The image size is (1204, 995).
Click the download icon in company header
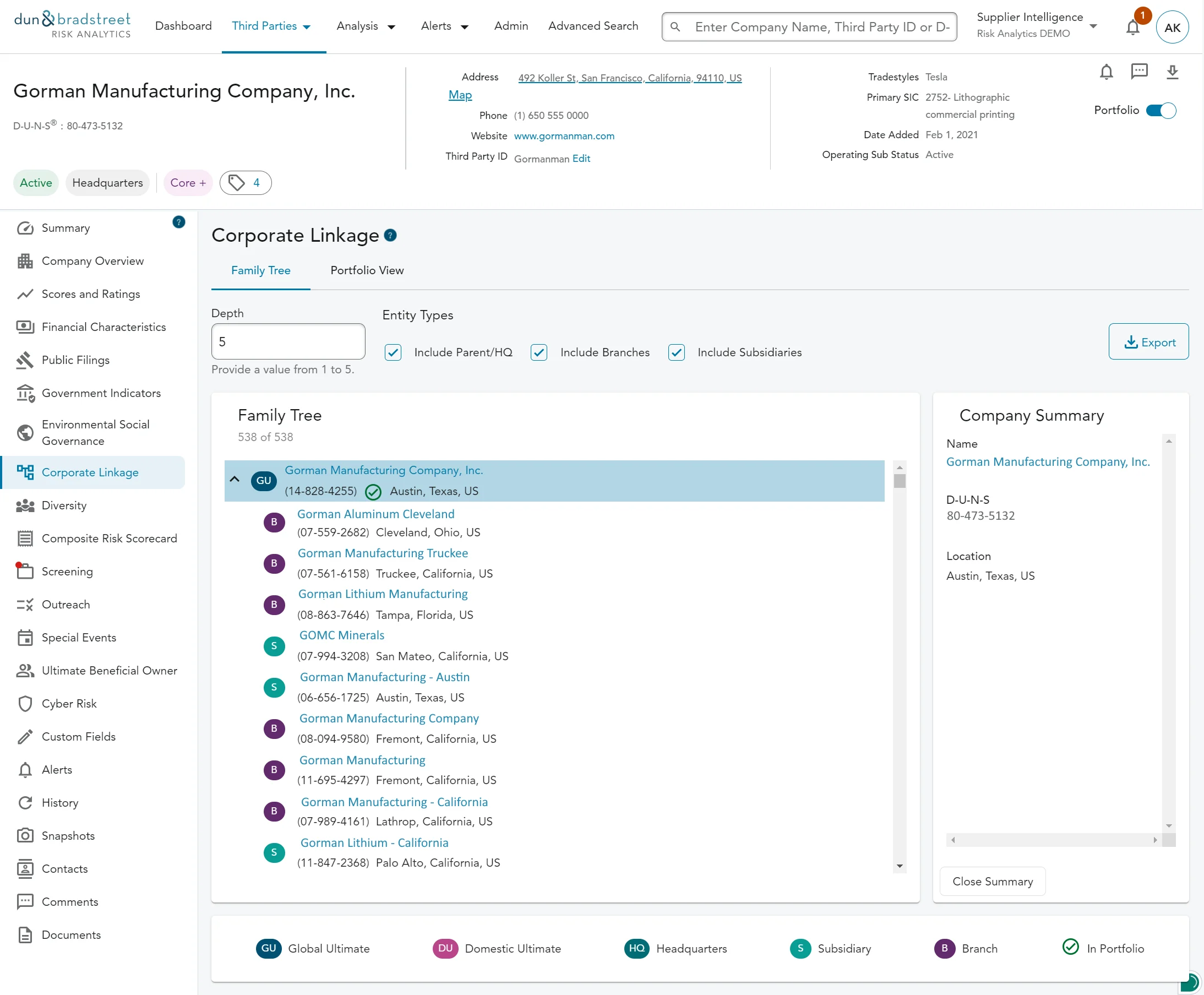coord(1172,72)
